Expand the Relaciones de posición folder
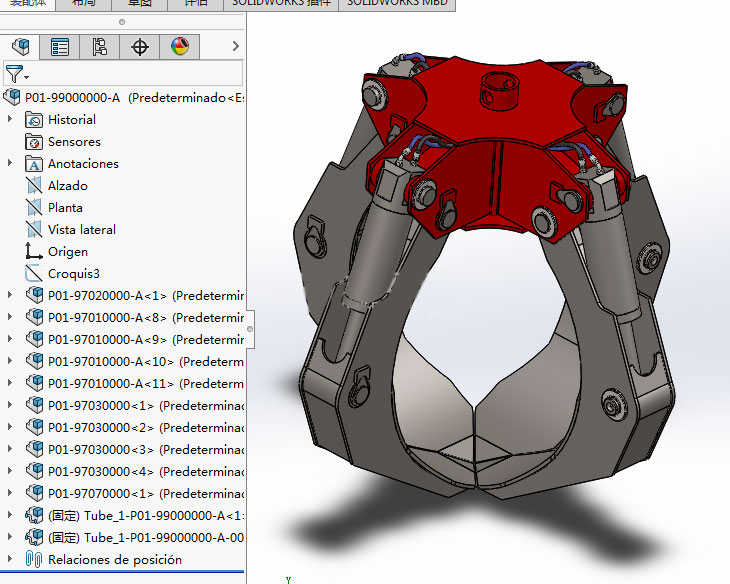 (x=10, y=560)
